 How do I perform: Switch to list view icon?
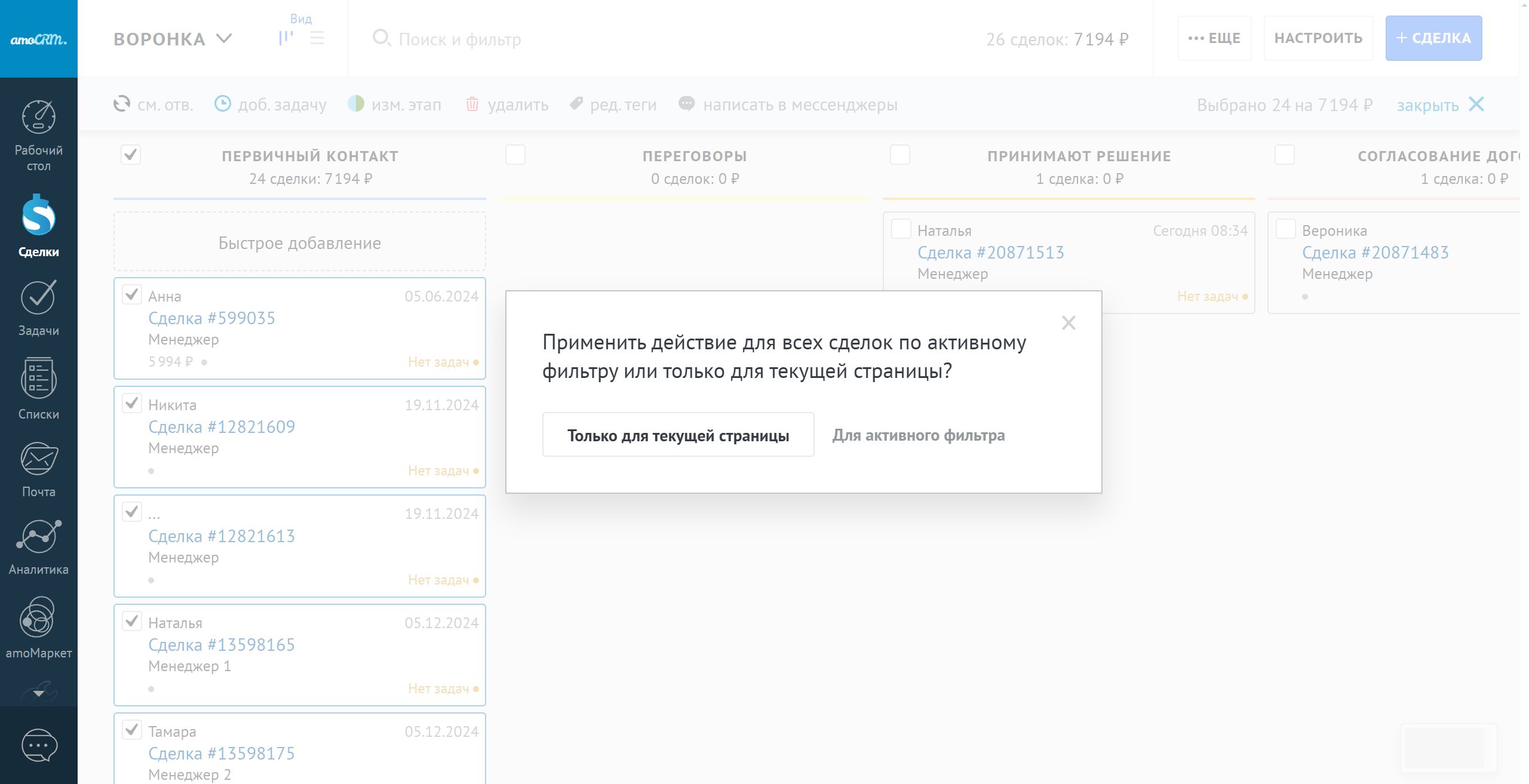pos(317,38)
